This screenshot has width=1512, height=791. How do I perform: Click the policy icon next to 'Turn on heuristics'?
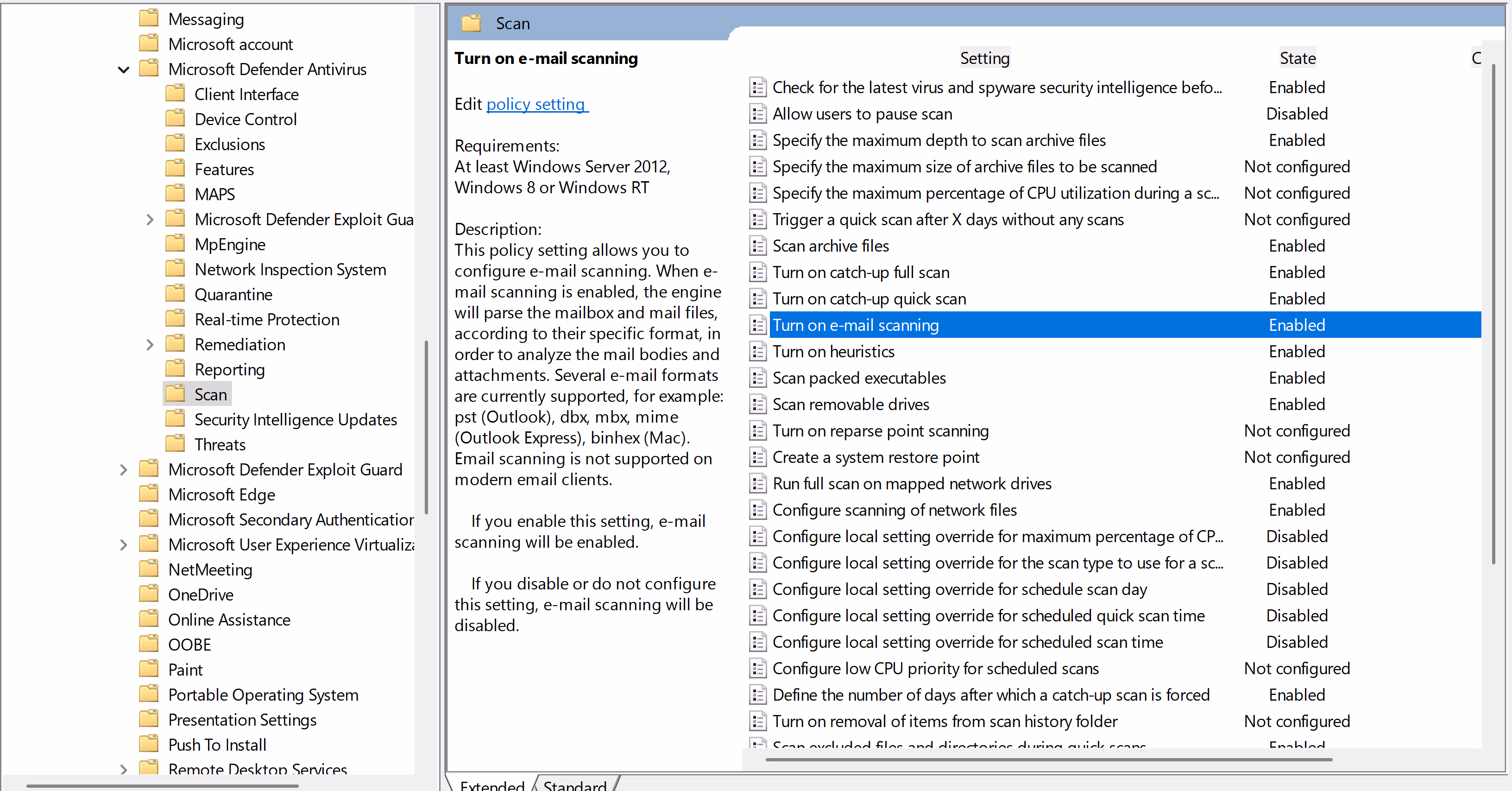[x=758, y=352]
